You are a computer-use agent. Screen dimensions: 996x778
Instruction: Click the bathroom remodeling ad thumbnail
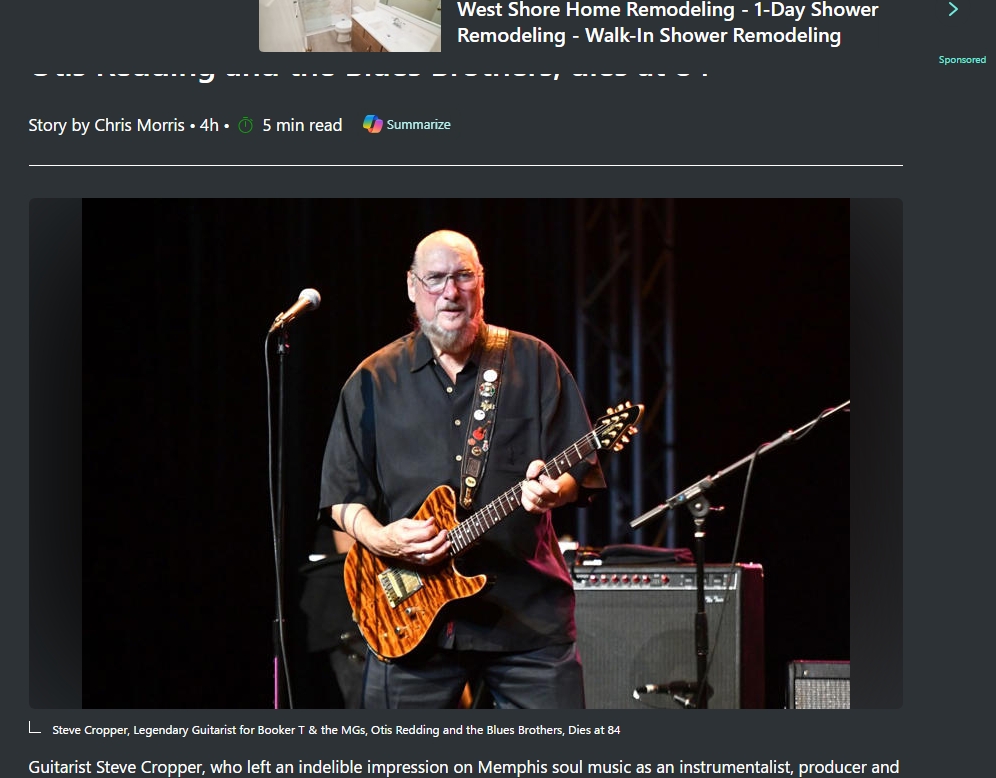coord(350,25)
